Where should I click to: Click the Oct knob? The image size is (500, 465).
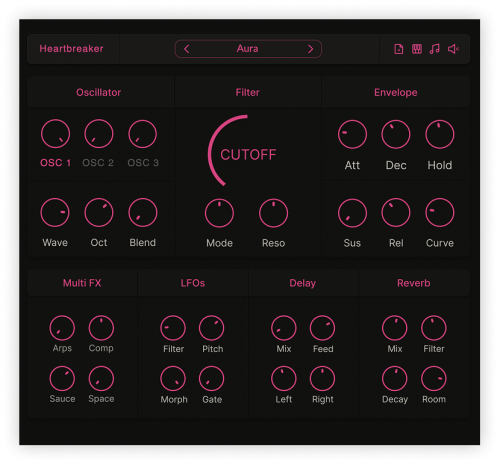click(99, 213)
